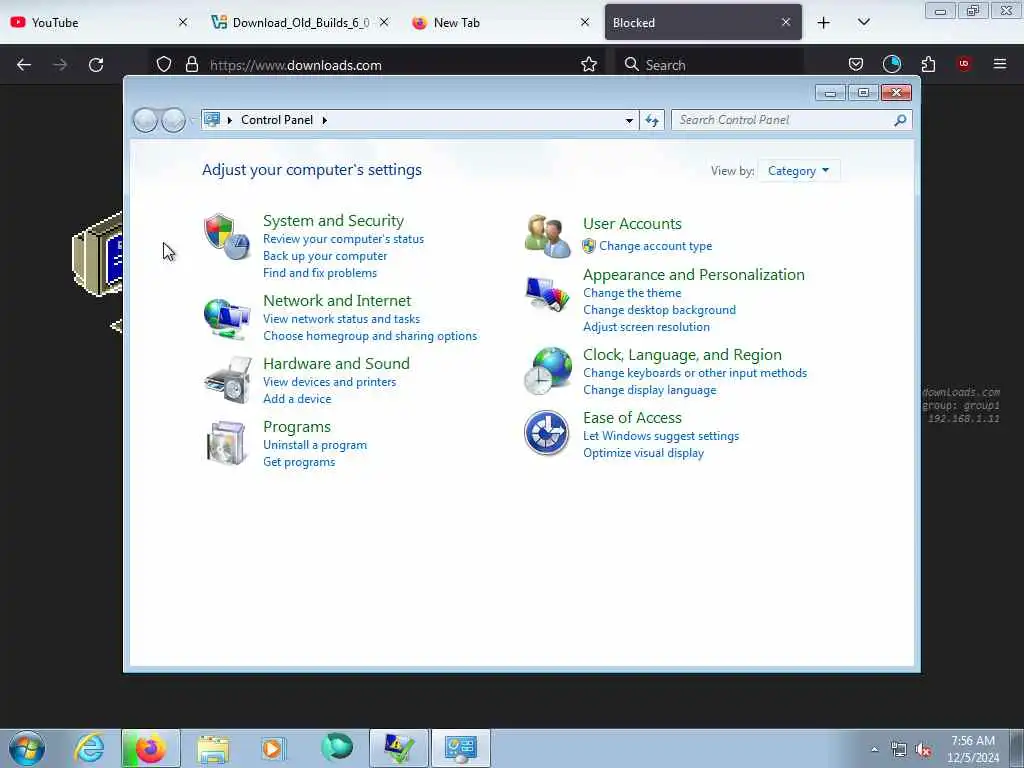Open Ease of Access icon
Viewport: 1024px width, 768px height.
click(547, 432)
